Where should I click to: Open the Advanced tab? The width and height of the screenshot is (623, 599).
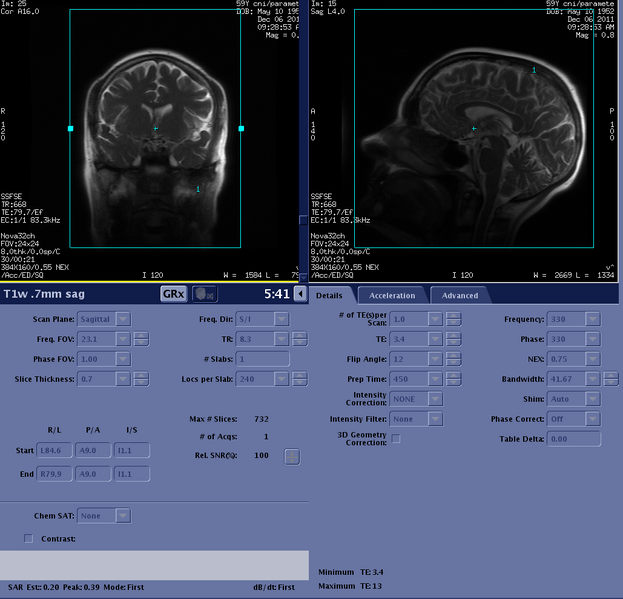click(x=460, y=296)
